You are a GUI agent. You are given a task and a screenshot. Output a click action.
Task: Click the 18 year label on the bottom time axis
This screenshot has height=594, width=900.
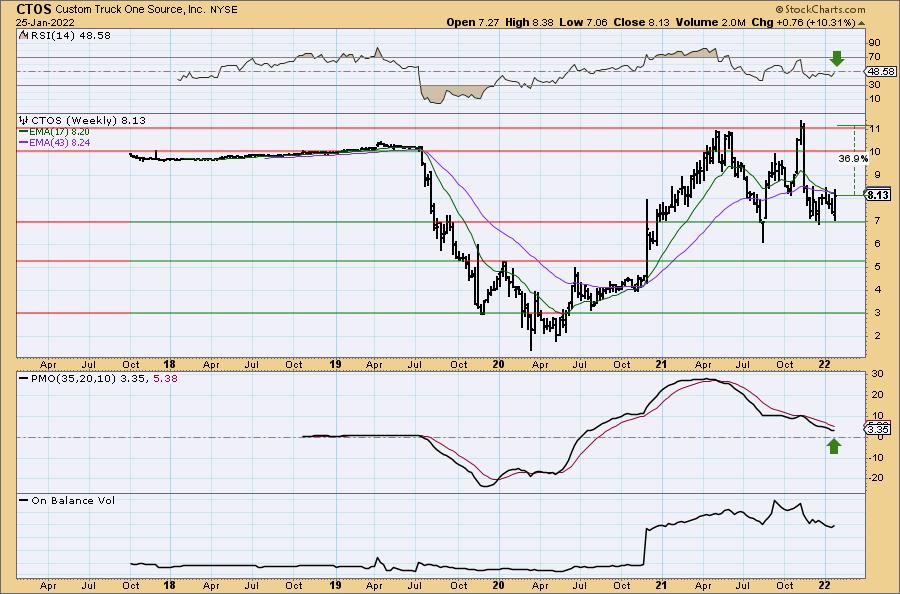[x=169, y=585]
